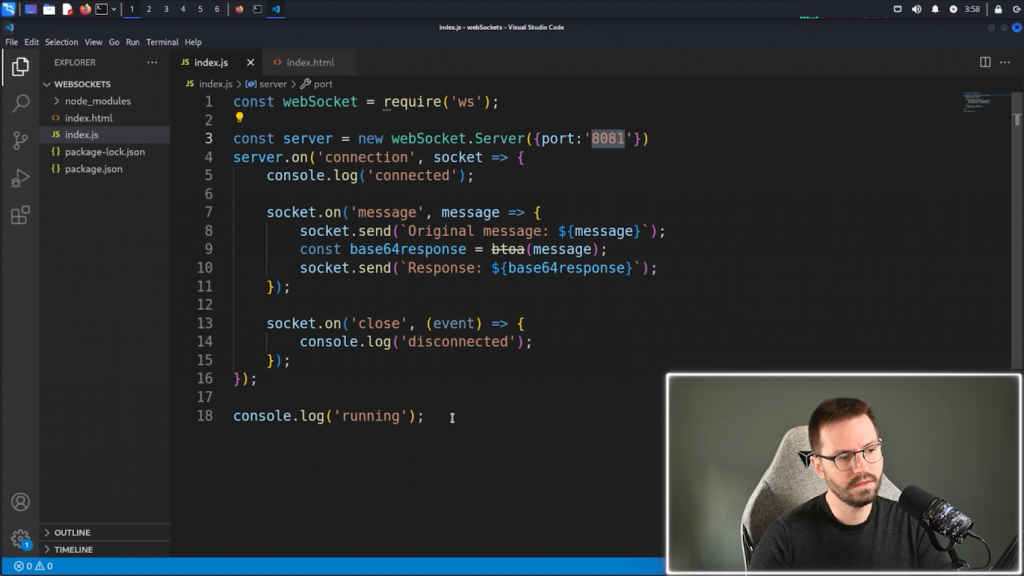The width and height of the screenshot is (1024, 576).
Task: Open the volume control in the system tray
Action: click(x=916, y=9)
